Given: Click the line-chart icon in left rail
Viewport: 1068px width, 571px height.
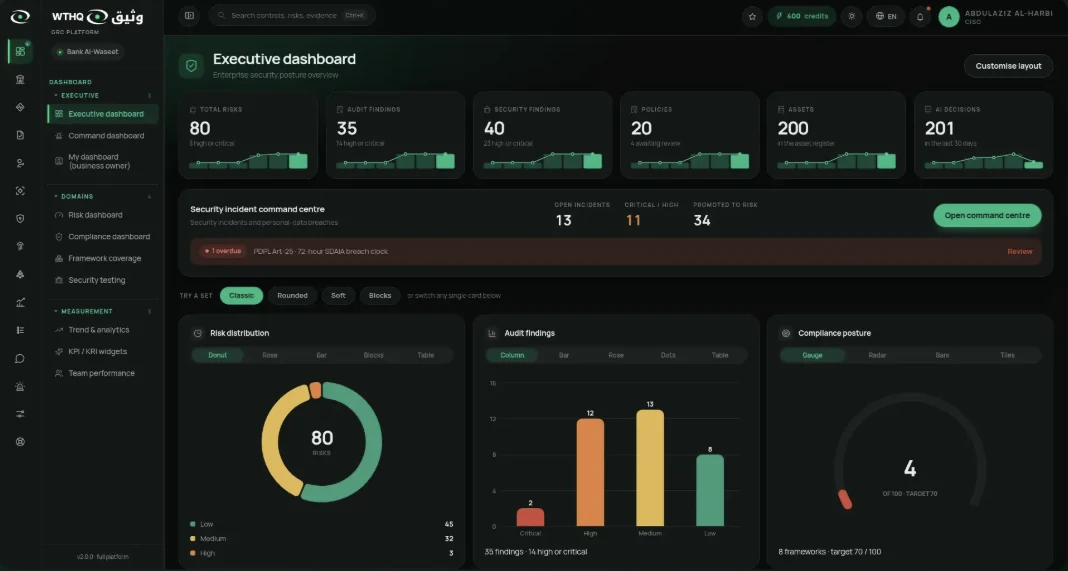Looking at the screenshot, I should pos(20,303).
